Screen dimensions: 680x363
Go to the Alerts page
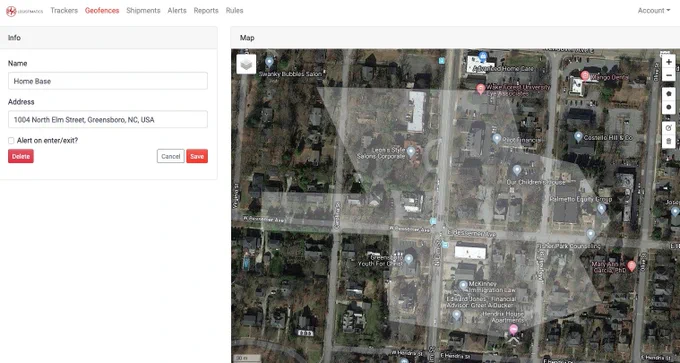click(177, 11)
